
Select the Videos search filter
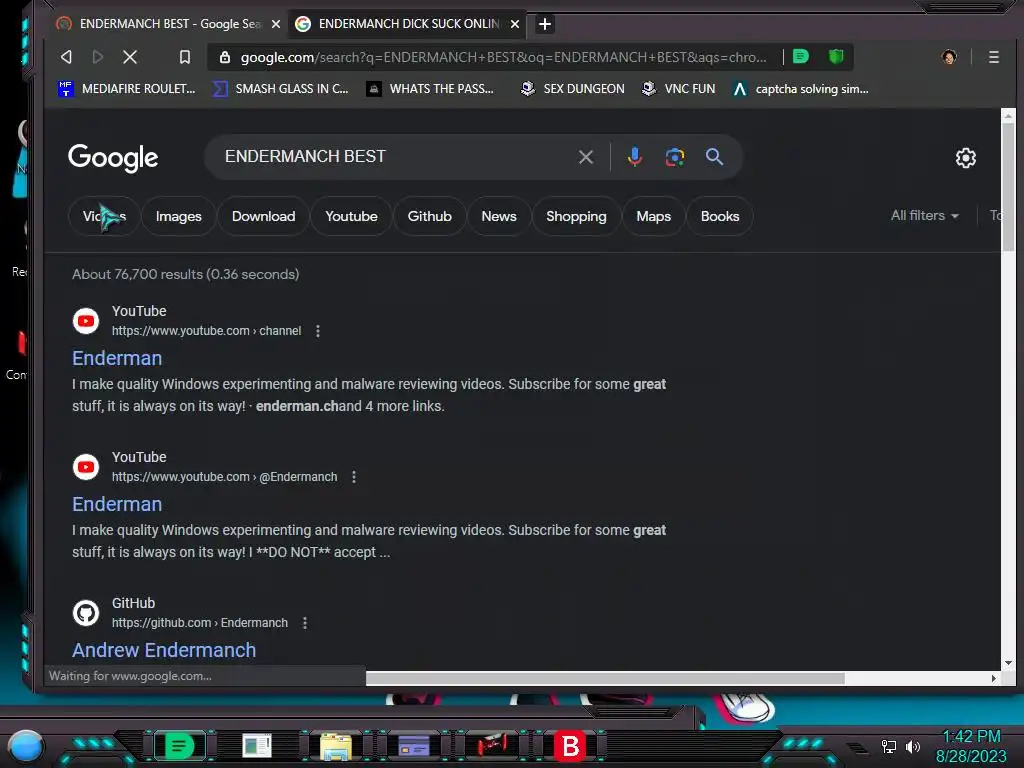[x=104, y=216]
